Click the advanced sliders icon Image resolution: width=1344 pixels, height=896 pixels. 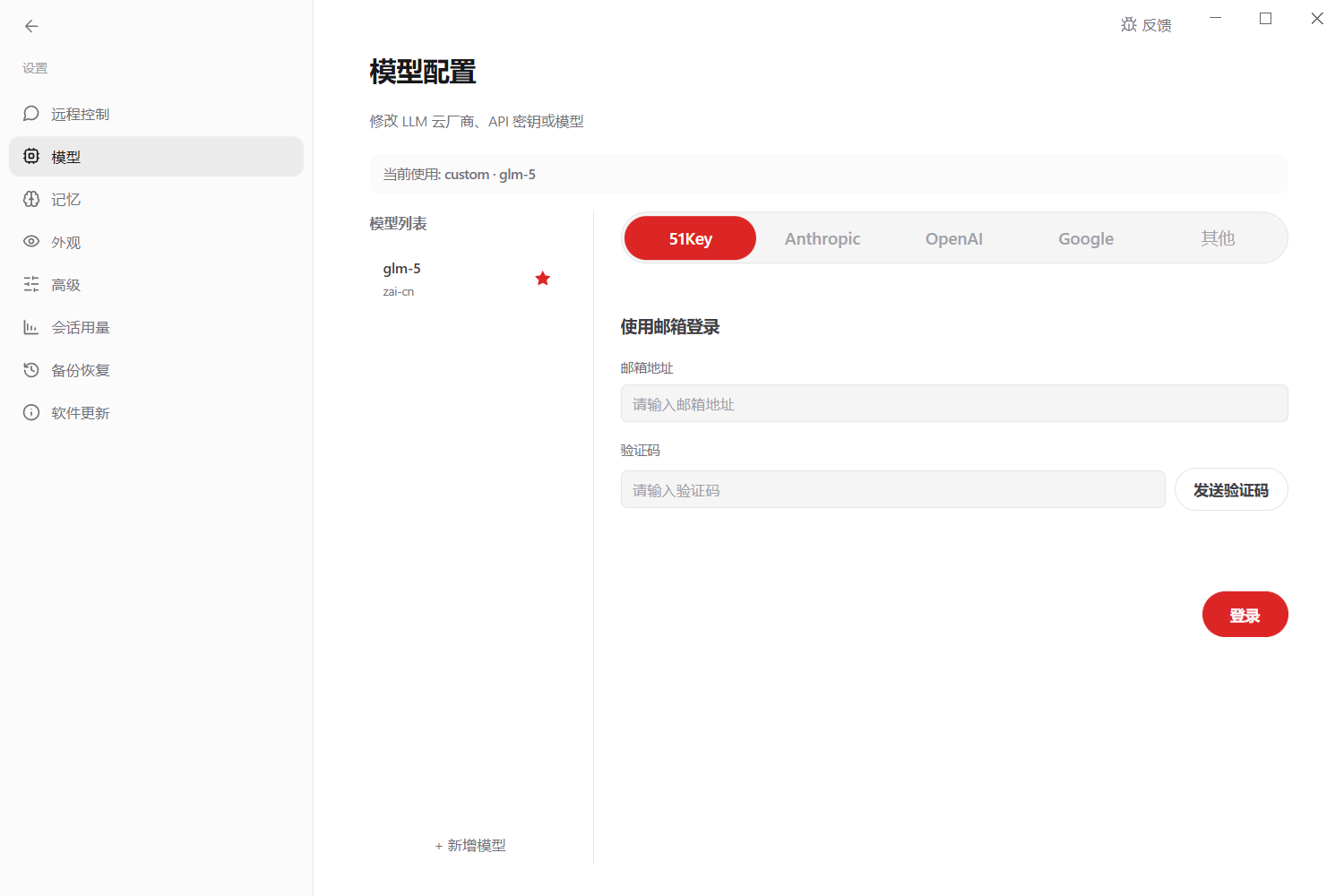(x=31, y=284)
